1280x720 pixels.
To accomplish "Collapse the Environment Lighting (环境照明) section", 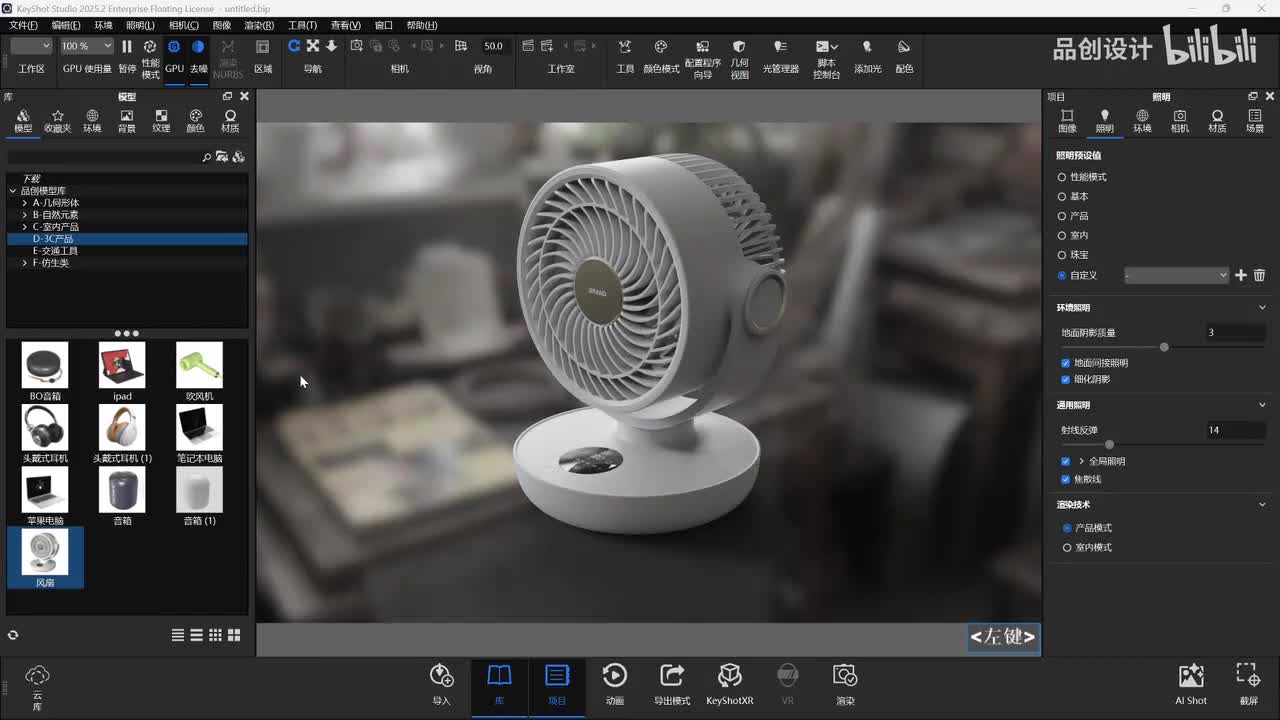I will point(1262,308).
